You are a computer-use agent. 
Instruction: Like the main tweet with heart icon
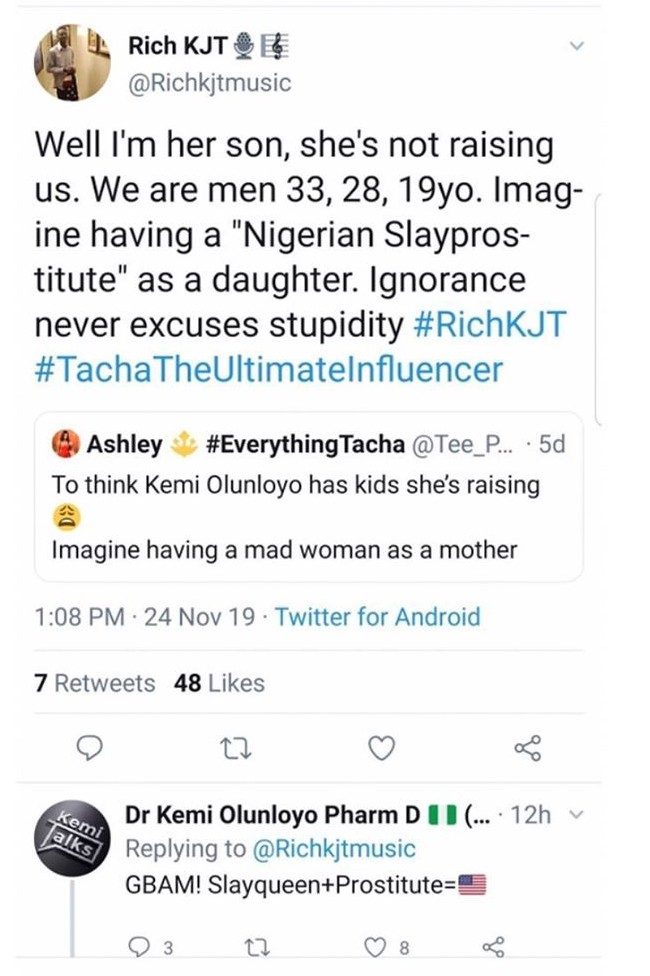(382, 748)
